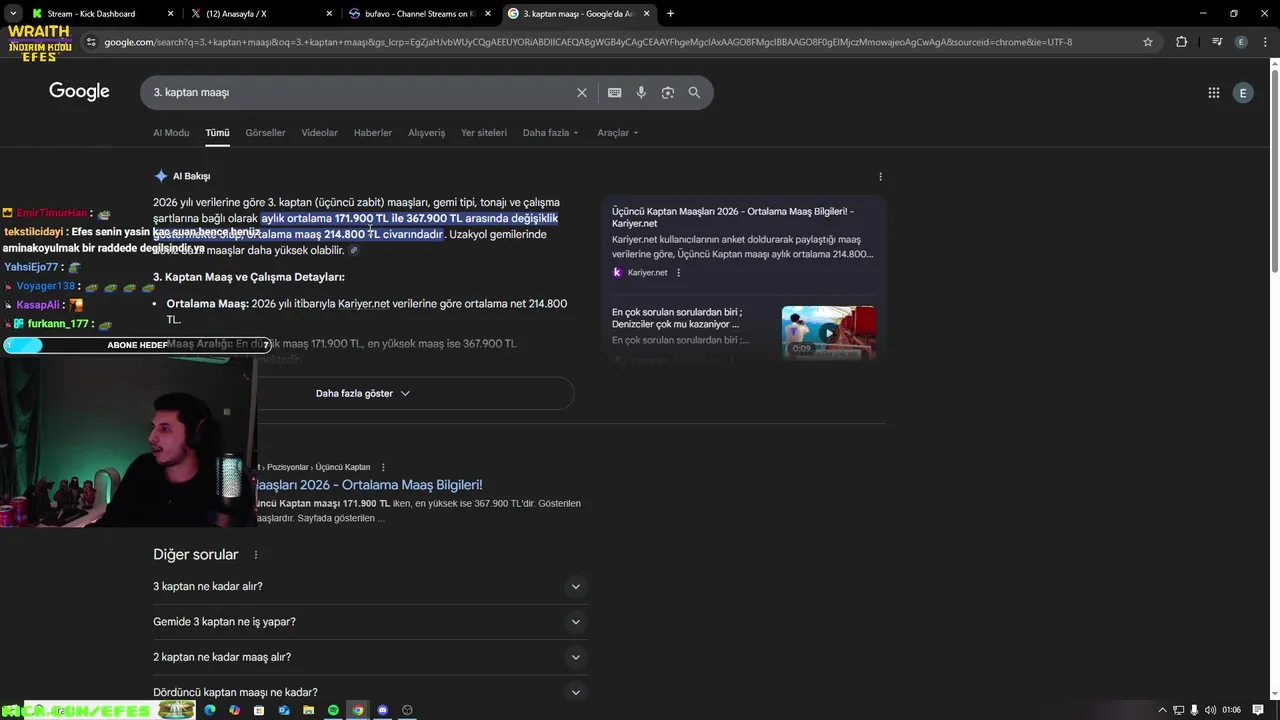Open options dots beside Üçüncü Kaptan breadcrumb
1280x720 pixels.
coord(383,467)
